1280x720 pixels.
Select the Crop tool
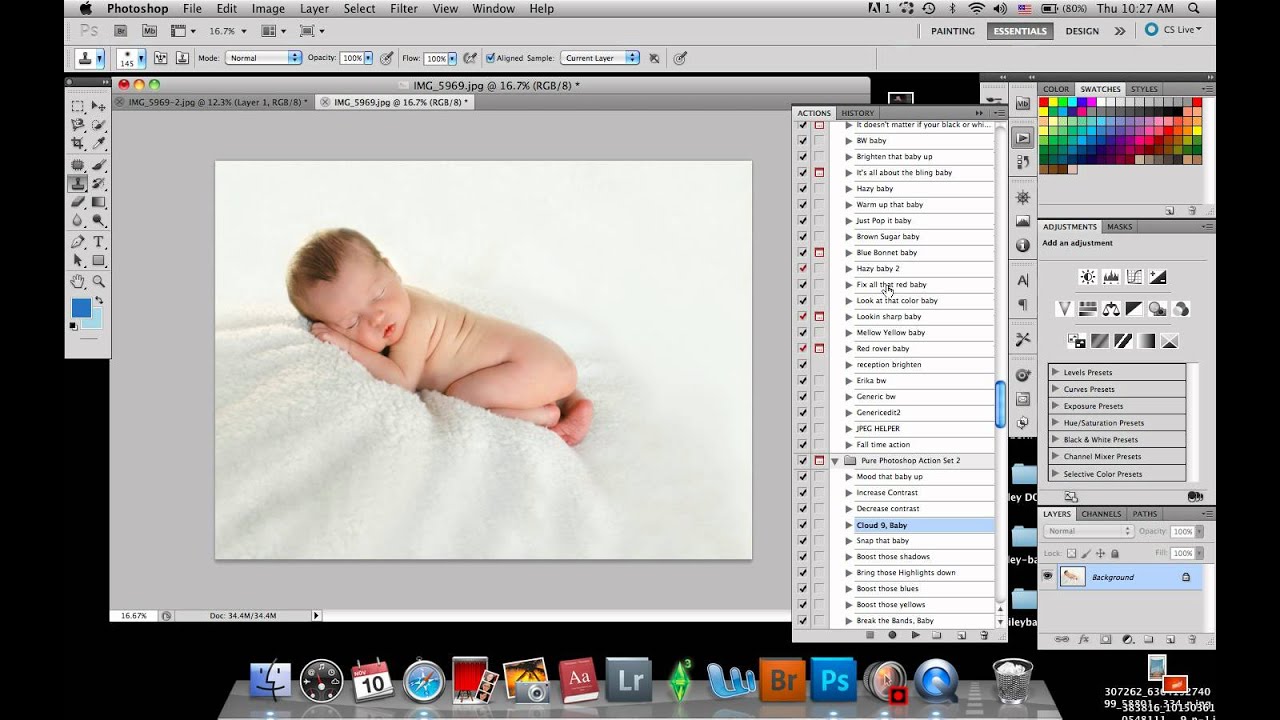pyautogui.click(x=77, y=144)
